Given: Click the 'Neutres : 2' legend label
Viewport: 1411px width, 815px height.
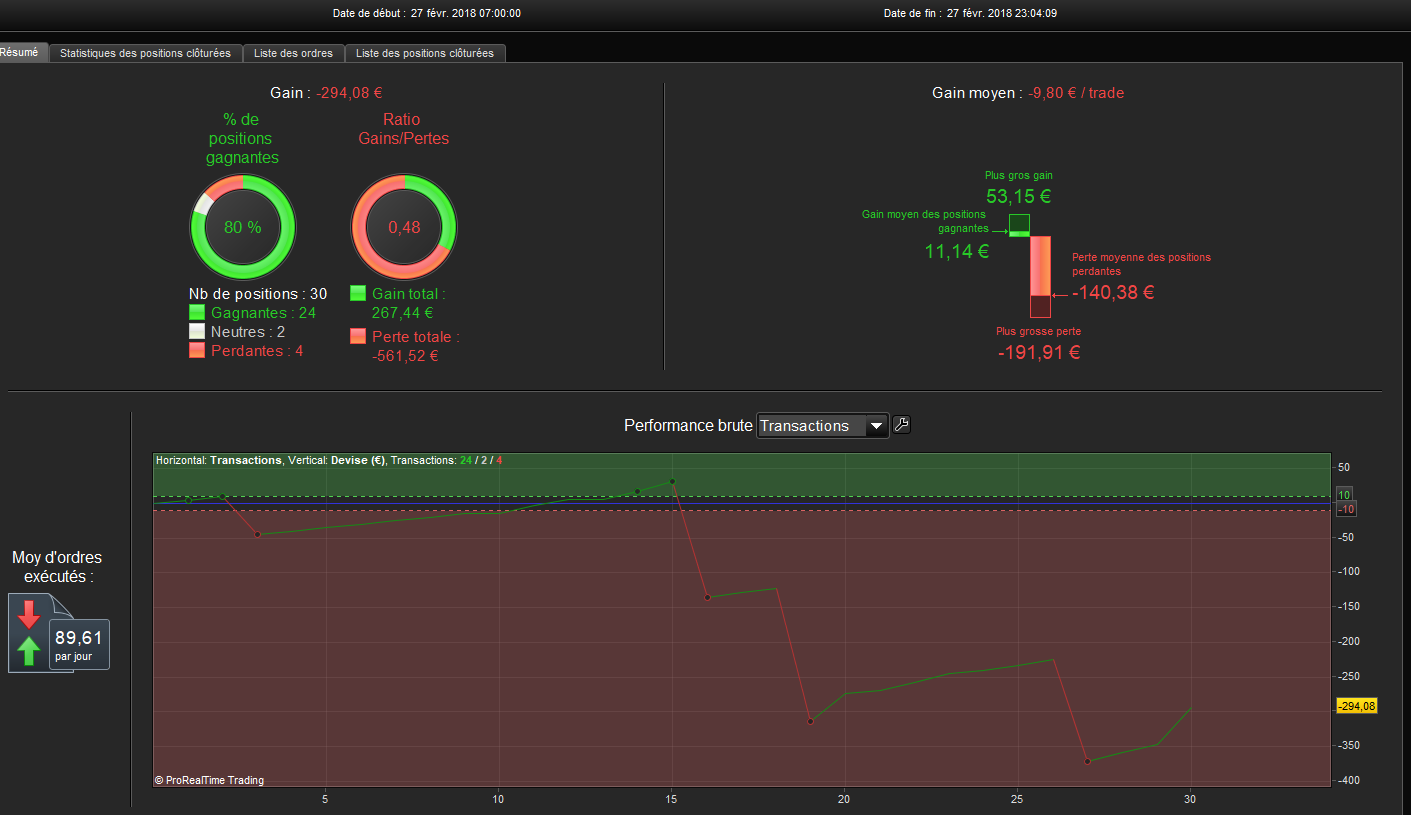Looking at the screenshot, I should click(248, 332).
